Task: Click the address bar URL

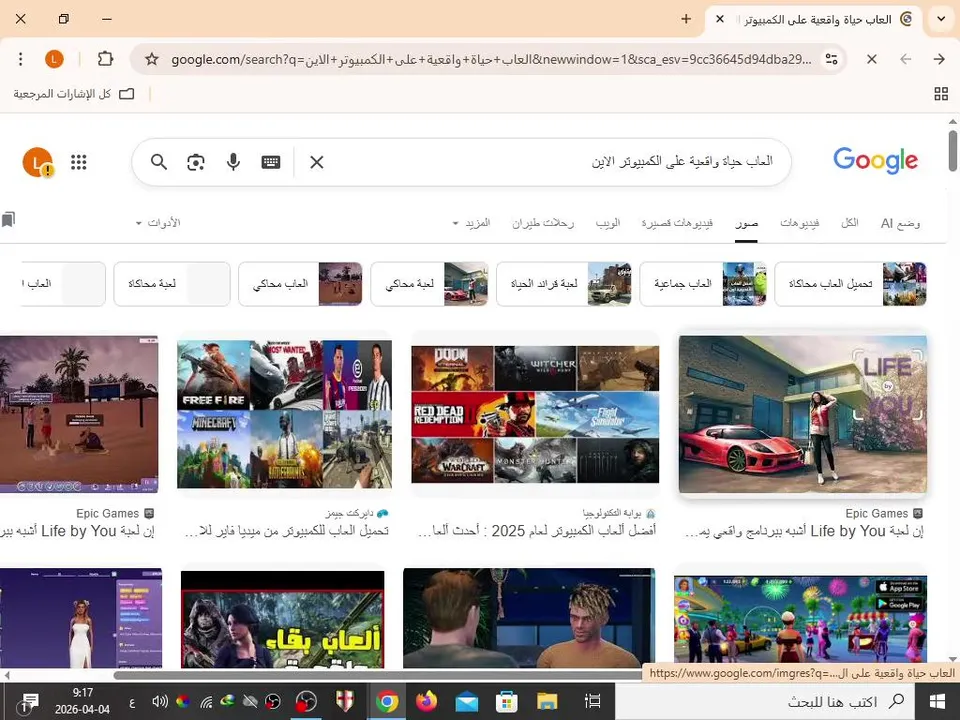Action: pos(491,59)
